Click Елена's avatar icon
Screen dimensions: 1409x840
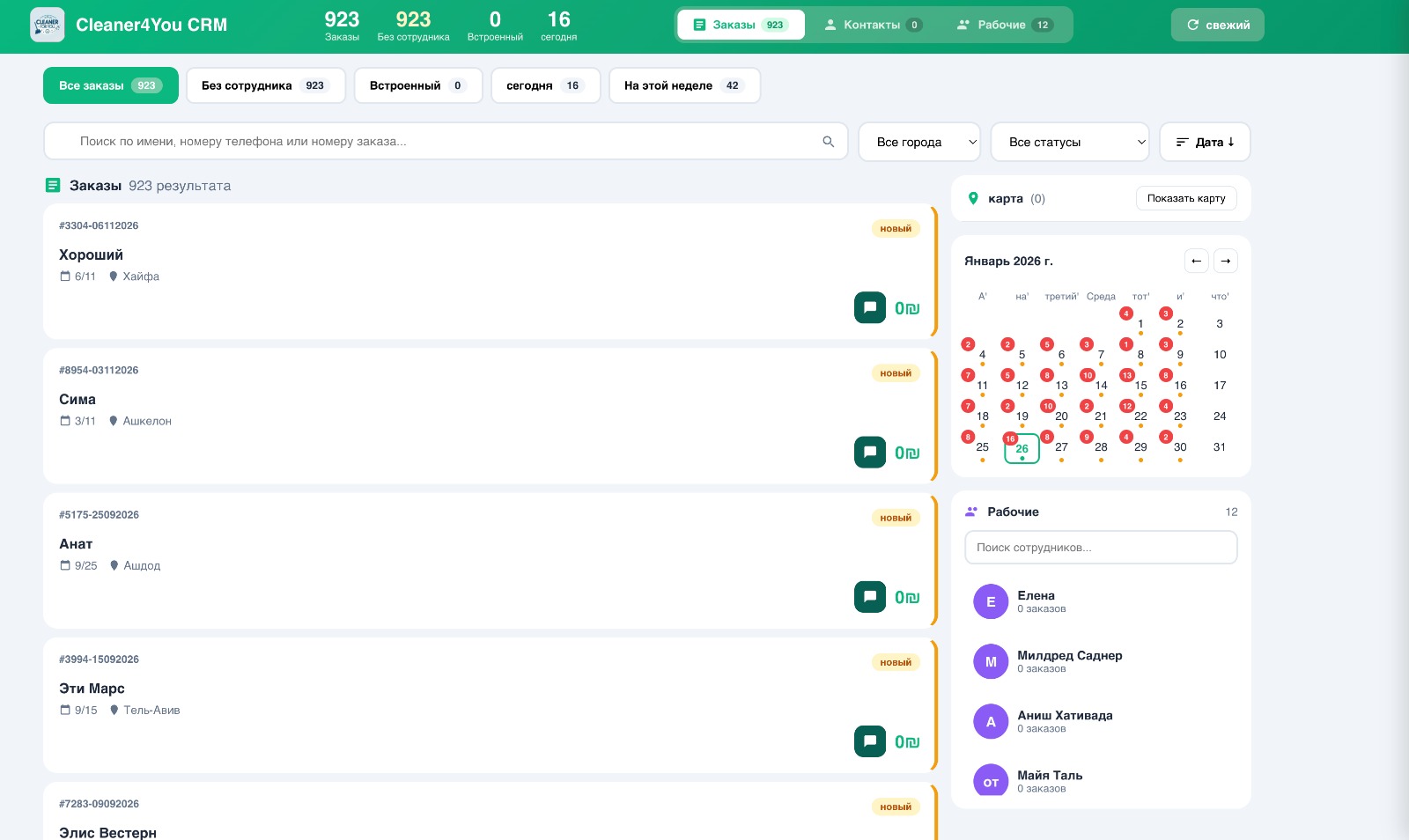coord(991,601)
